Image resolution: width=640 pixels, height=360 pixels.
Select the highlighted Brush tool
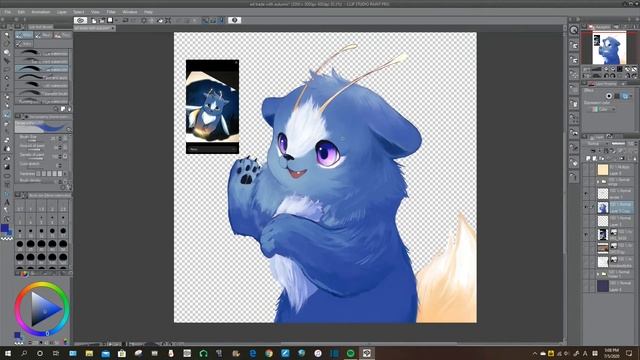(7, 114)
